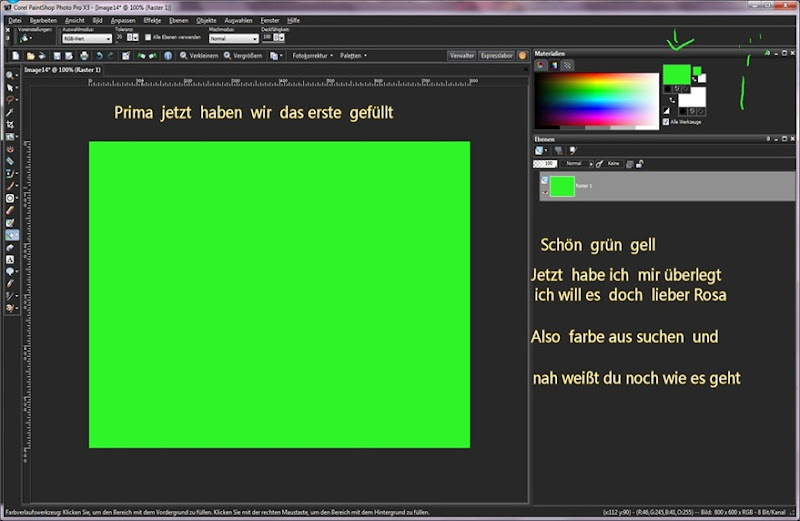
Task: Select the Crop tool
Action: 10,125
